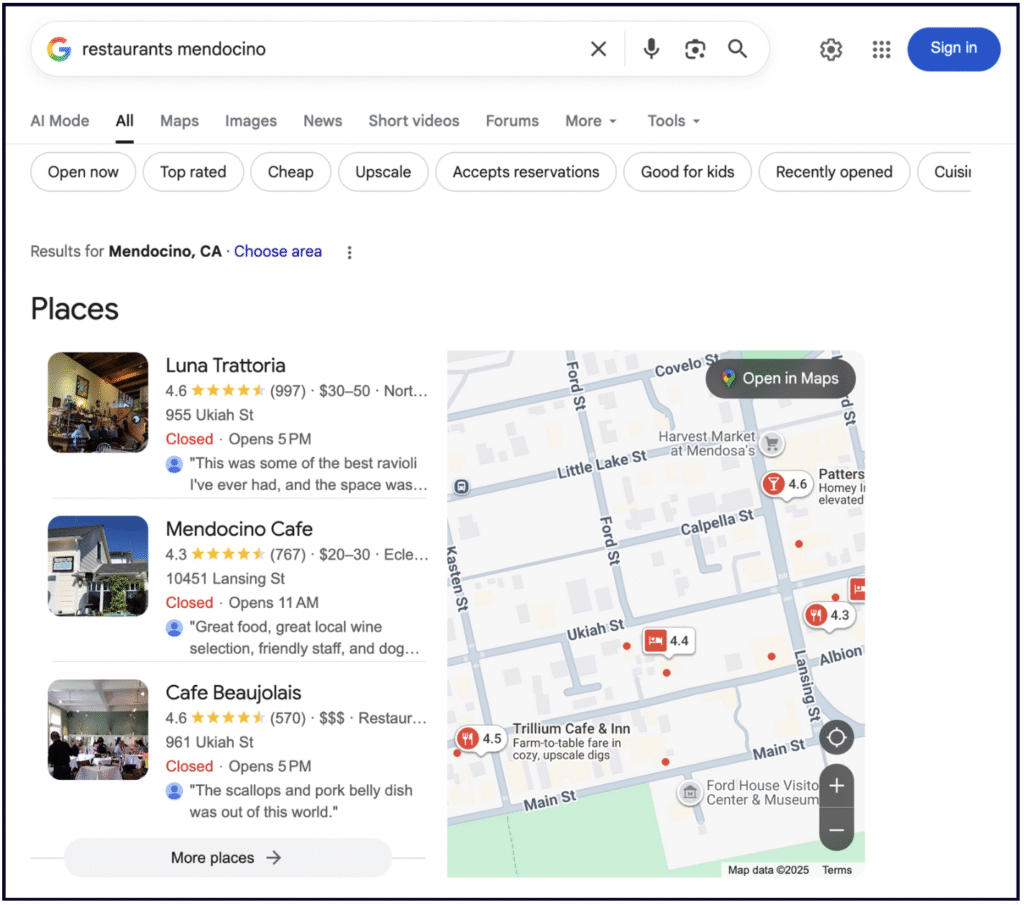Image resolution: width=1024 pixels, height=905 pixels.
Task: Expand the More dropdown menu
Action: coord(590,121)
